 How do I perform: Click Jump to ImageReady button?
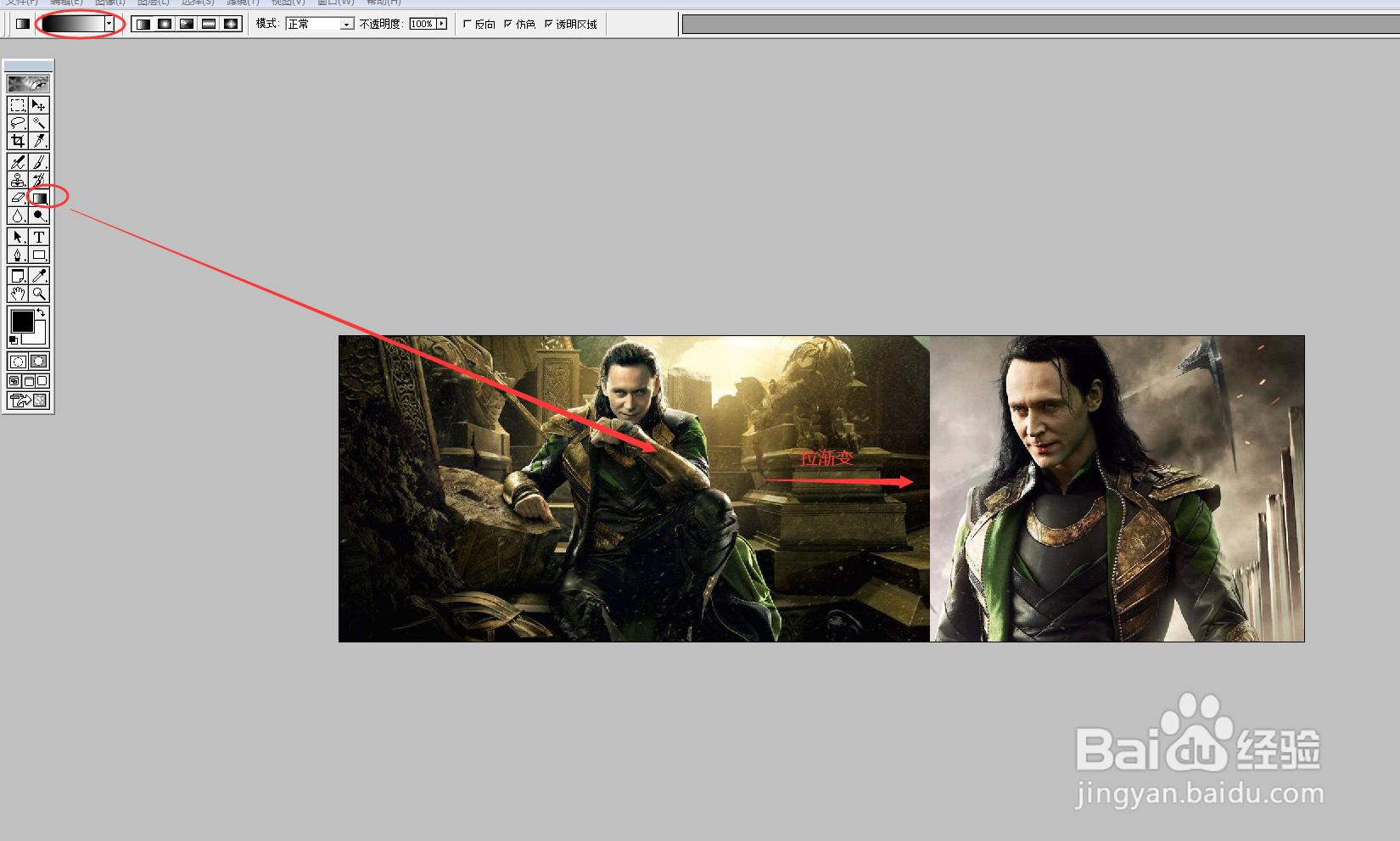point(28,400)
